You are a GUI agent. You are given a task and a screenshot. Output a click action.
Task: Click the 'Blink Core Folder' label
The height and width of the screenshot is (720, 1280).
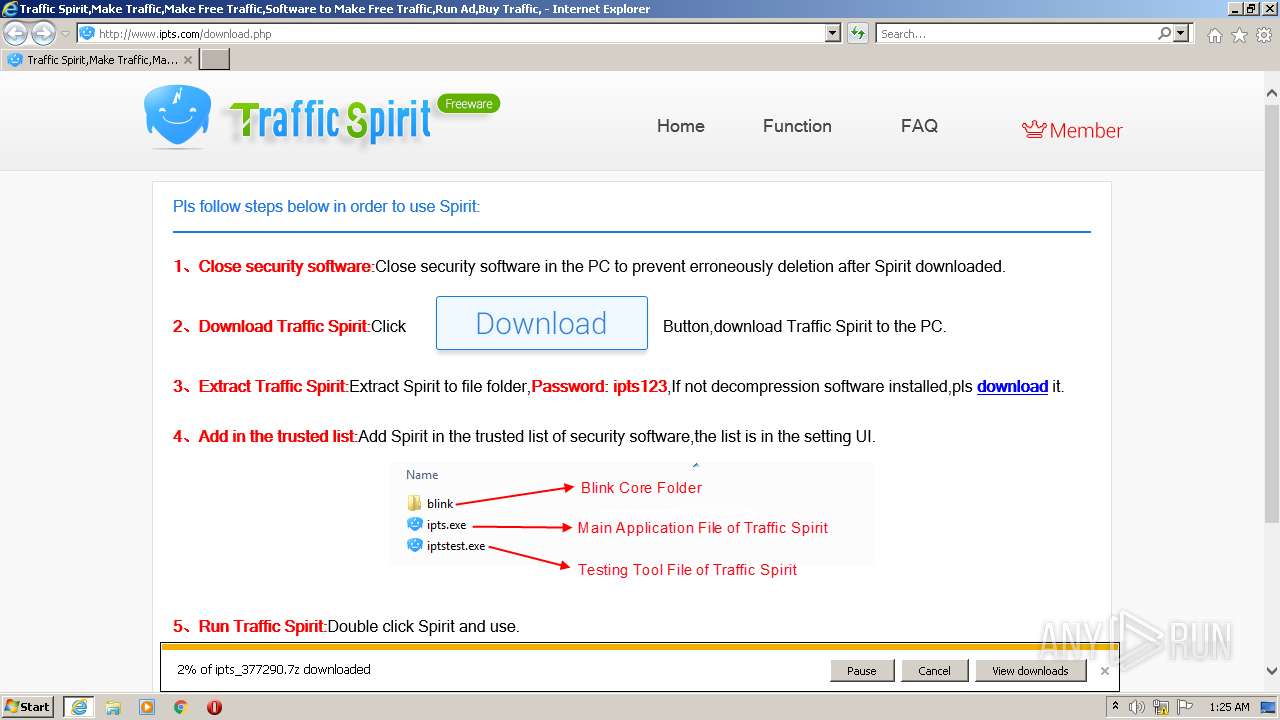pyautogui.click(x=641, y=488)
